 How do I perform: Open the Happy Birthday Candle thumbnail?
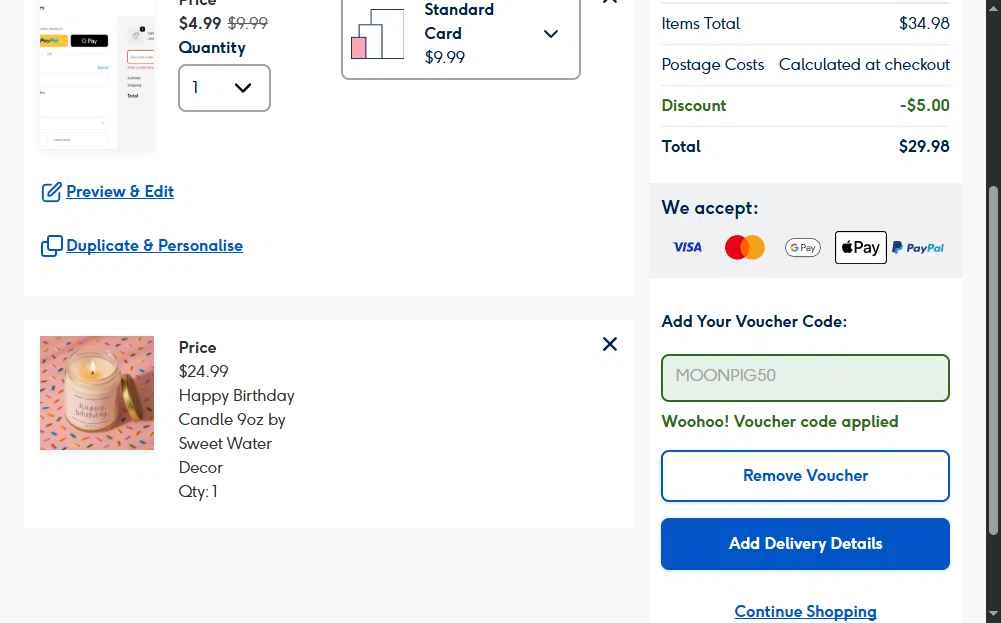(x=97, y=393)
